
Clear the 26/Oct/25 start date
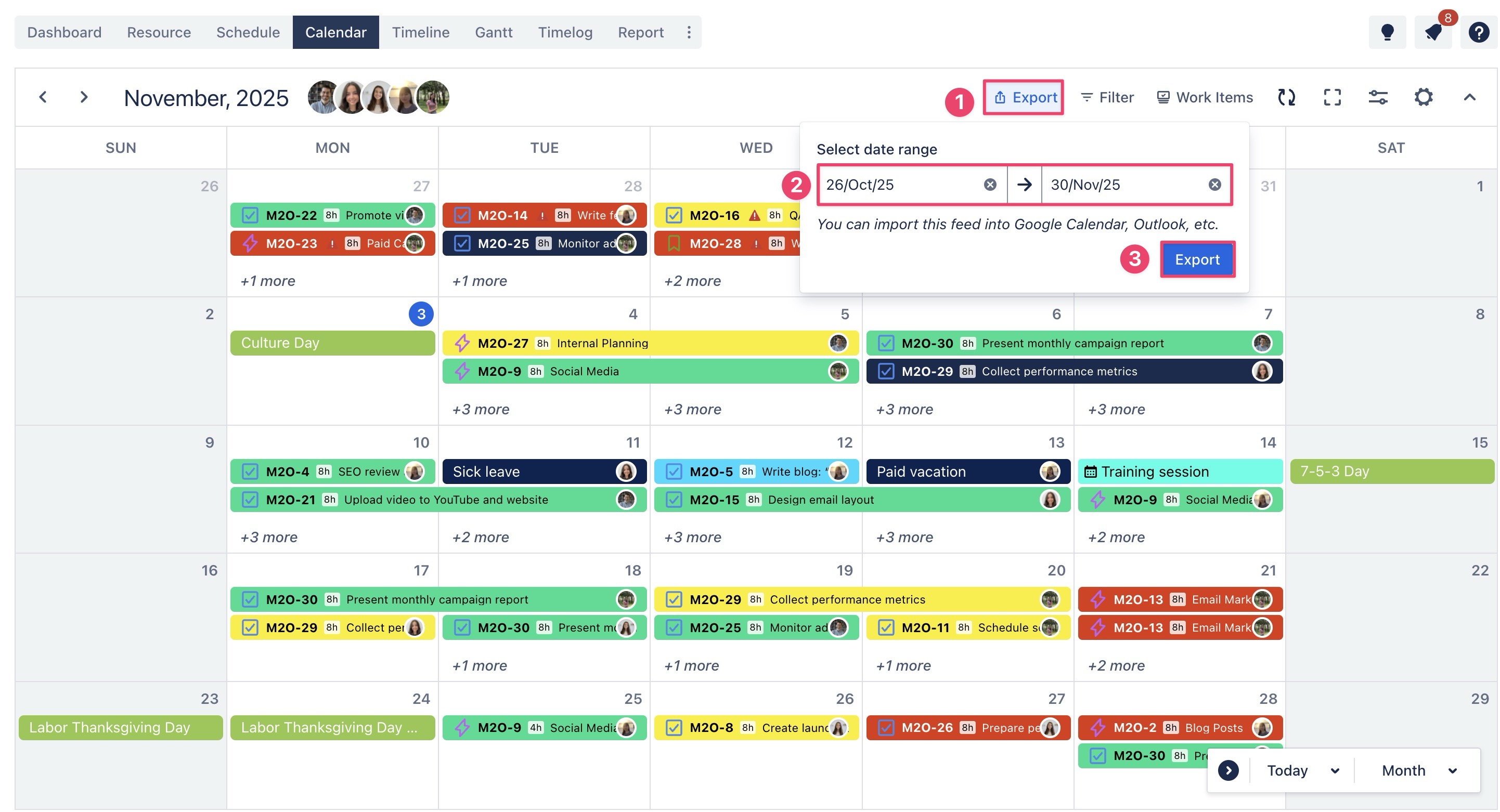[990, 185]
